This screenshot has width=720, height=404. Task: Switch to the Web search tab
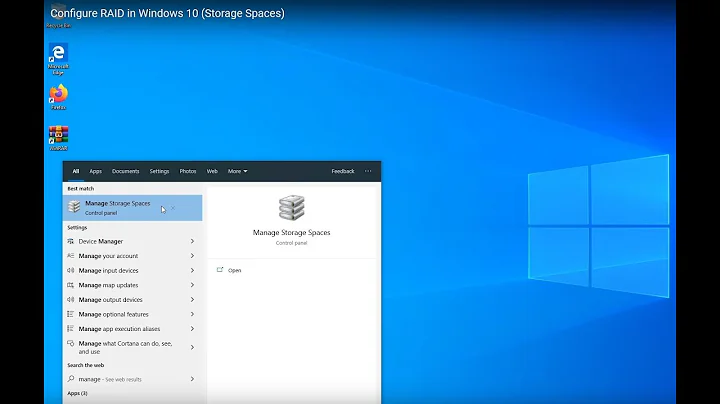212,171
